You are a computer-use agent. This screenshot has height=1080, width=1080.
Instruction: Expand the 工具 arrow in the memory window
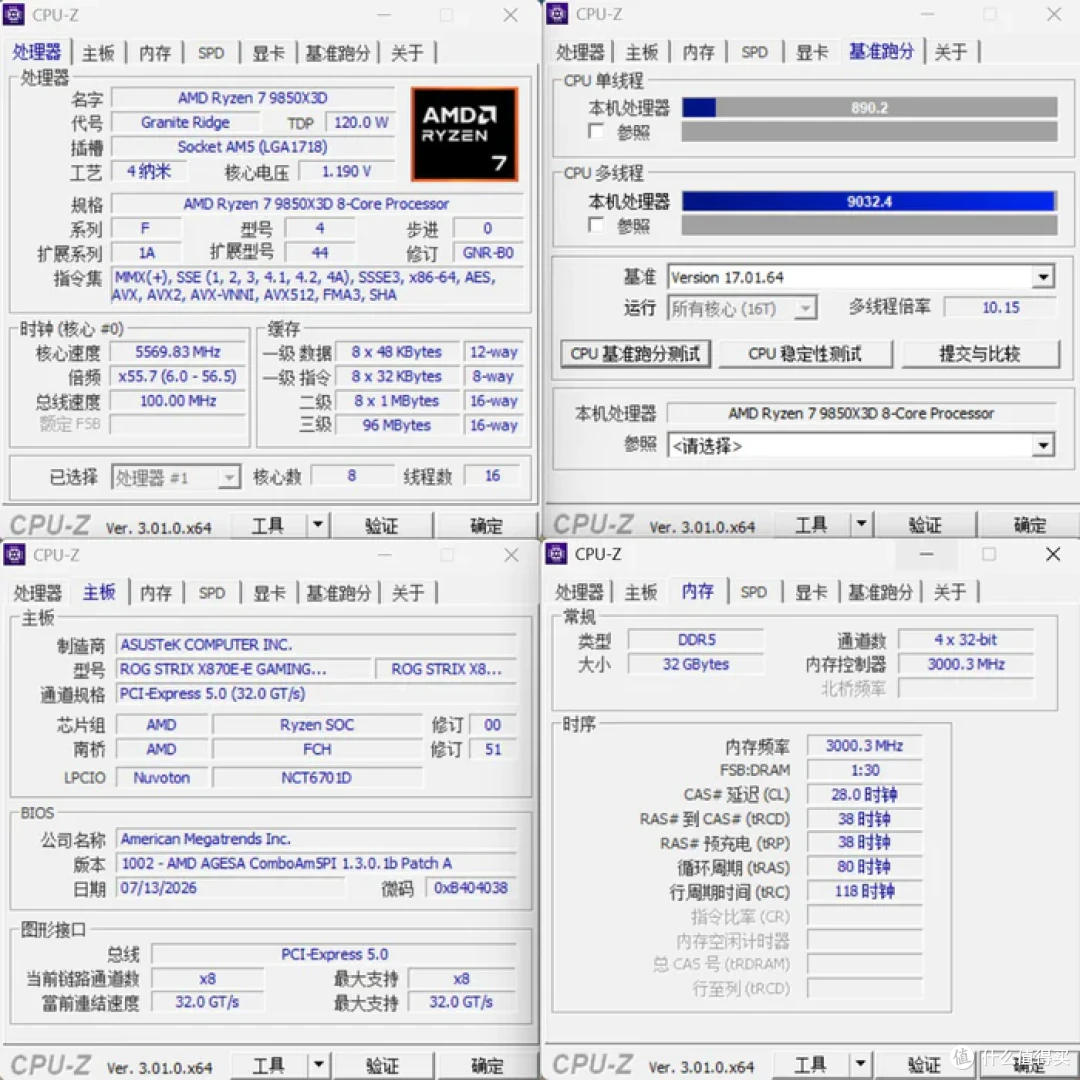click(860, 1065)
